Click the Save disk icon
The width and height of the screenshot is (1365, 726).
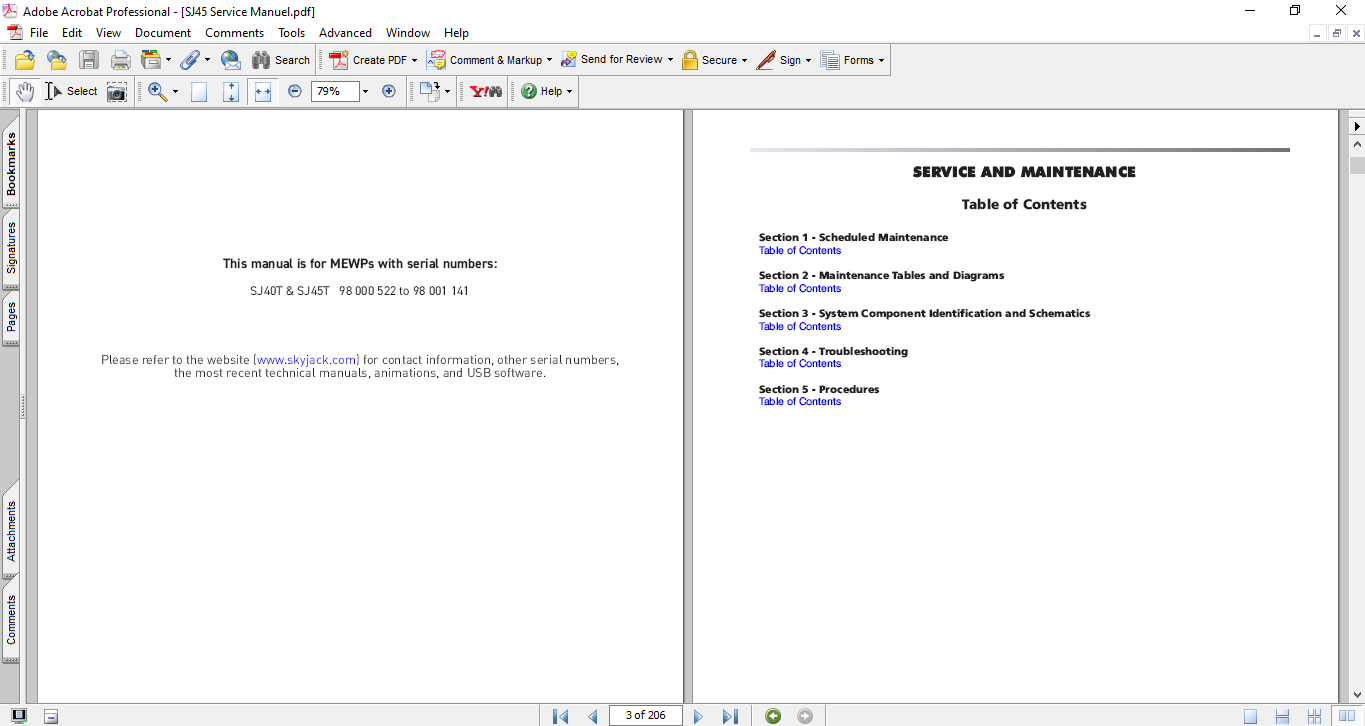coord(89,60)
